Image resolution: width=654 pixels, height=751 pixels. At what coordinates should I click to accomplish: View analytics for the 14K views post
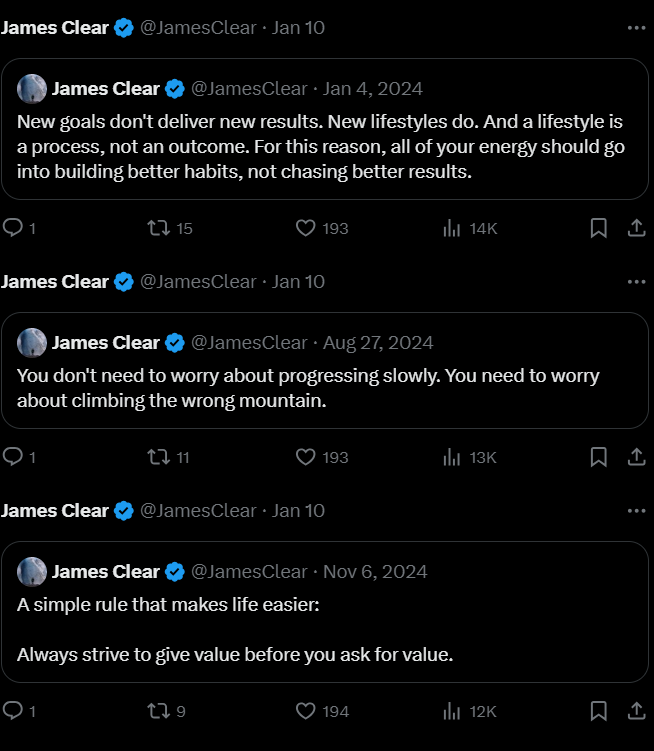pos(451,228)
